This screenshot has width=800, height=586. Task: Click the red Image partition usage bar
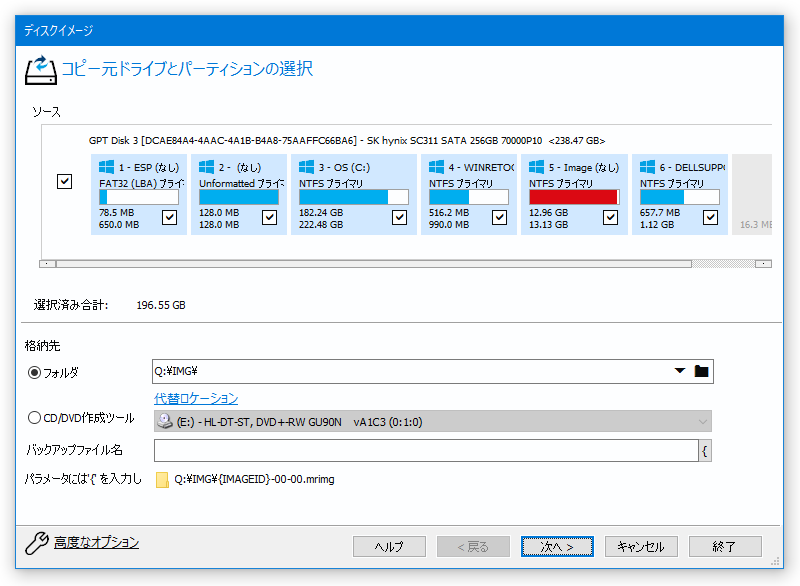pyautogui.click(x=574, y=197)
